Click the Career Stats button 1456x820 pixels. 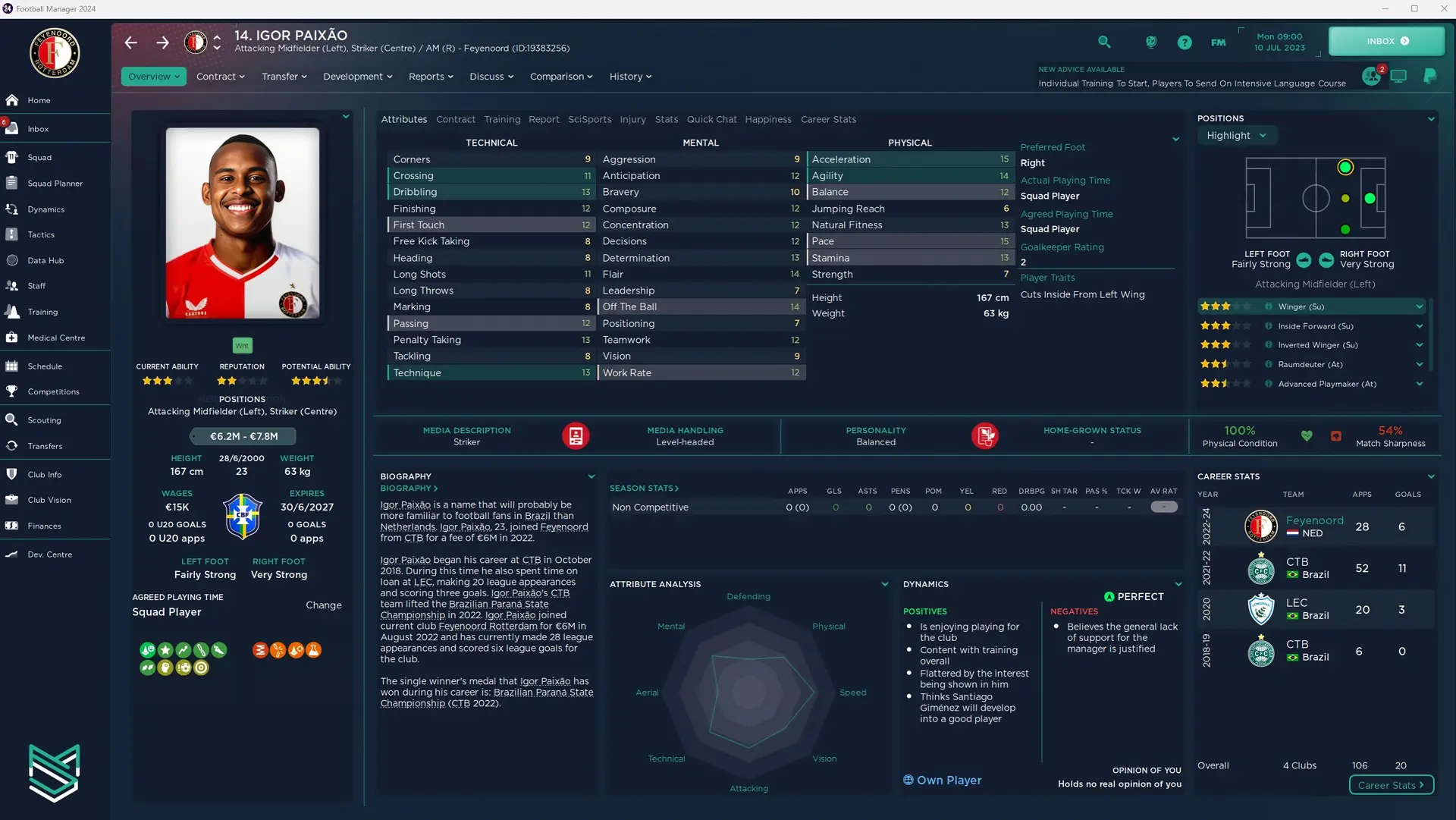(x=1392, y=786)
